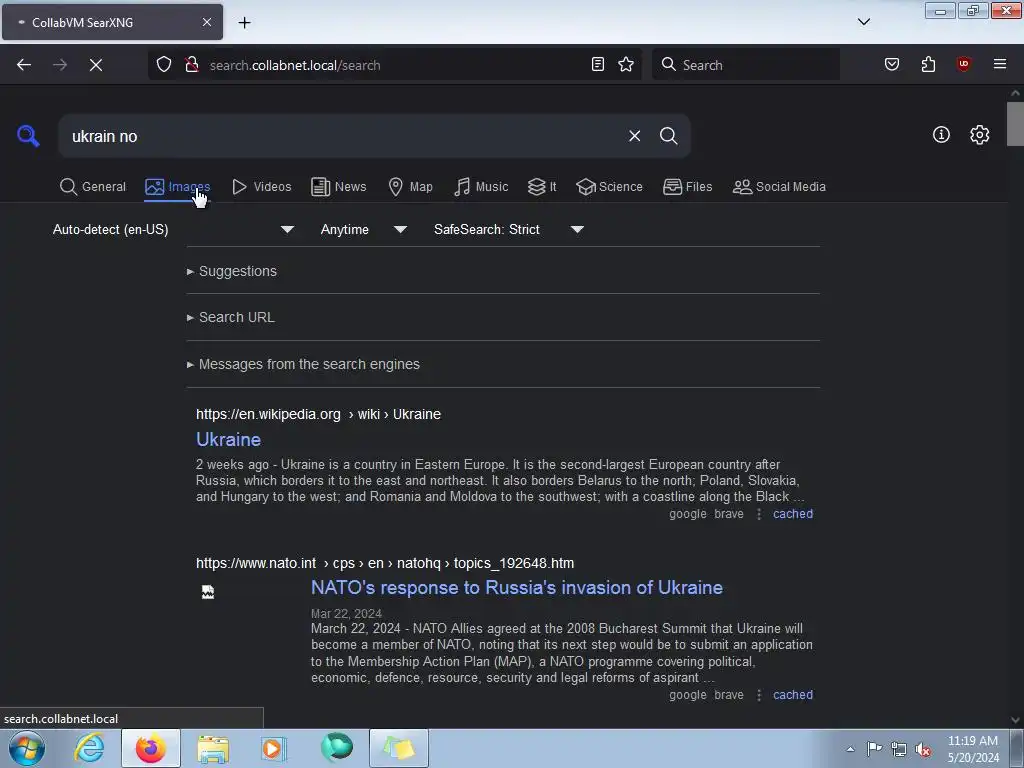Click the page vertical scrollbar thumb
Viewport: 1024px width, 768px height.
pos(1015,124)
